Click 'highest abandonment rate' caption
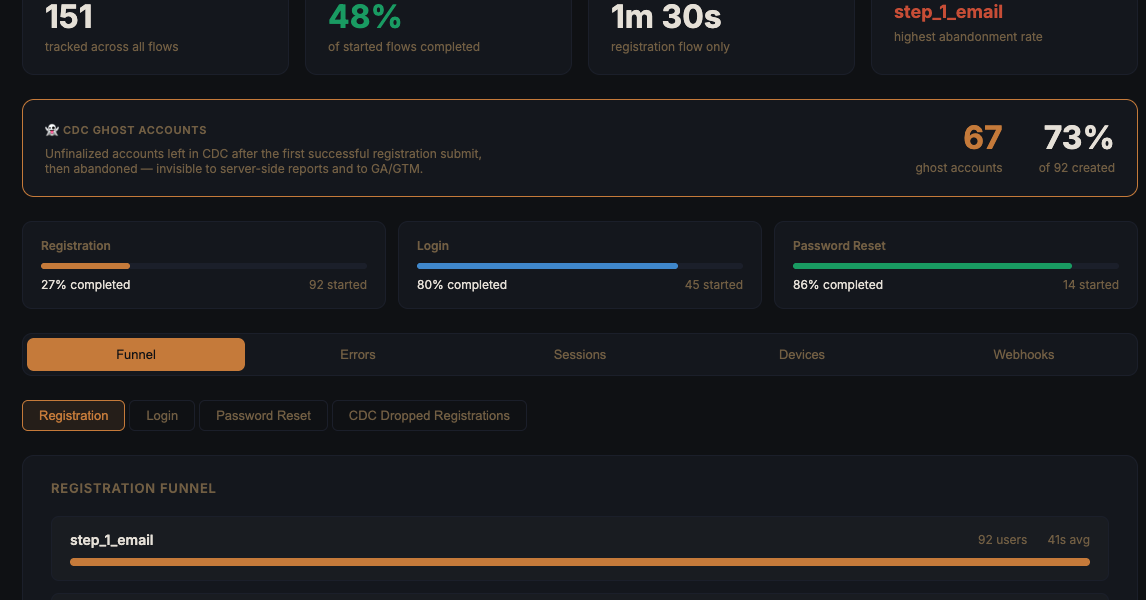The image size is (1146, 600). click(968, 37)
